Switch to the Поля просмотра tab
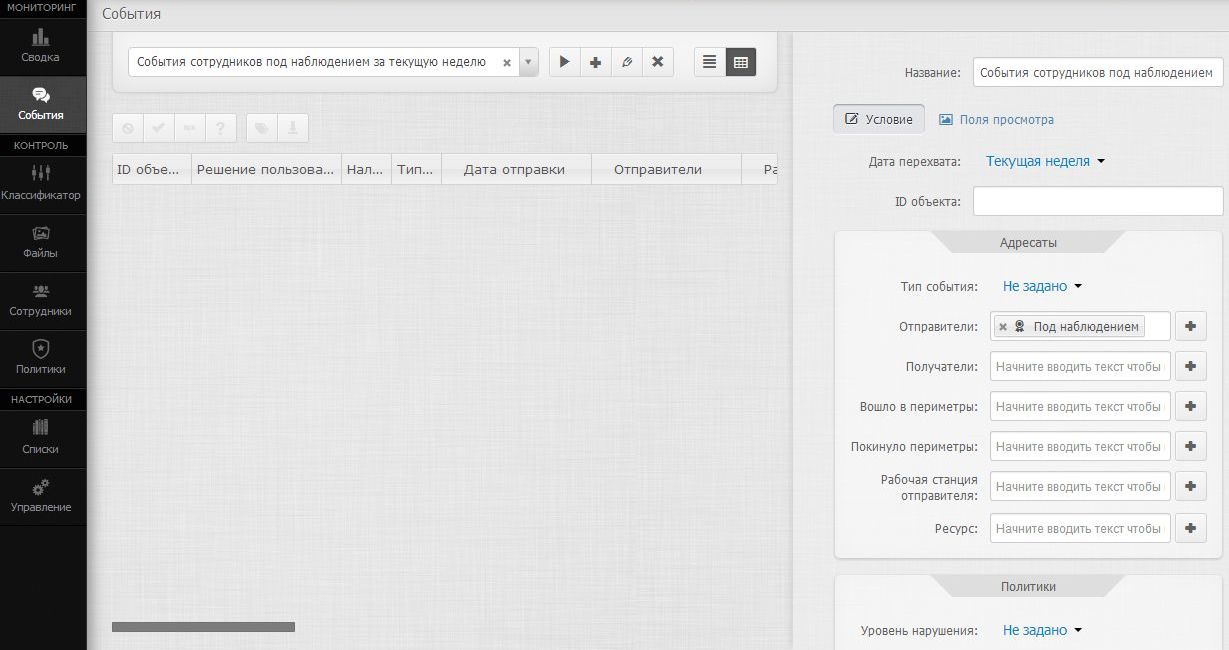Screen dimensions: 1229x650 (x=996, y=119)
